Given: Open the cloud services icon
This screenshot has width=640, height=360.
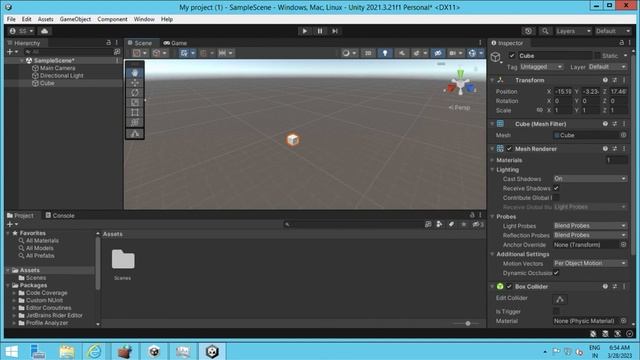Looking at the screenshot, I should pyautogui.click(x=44, y=31).
